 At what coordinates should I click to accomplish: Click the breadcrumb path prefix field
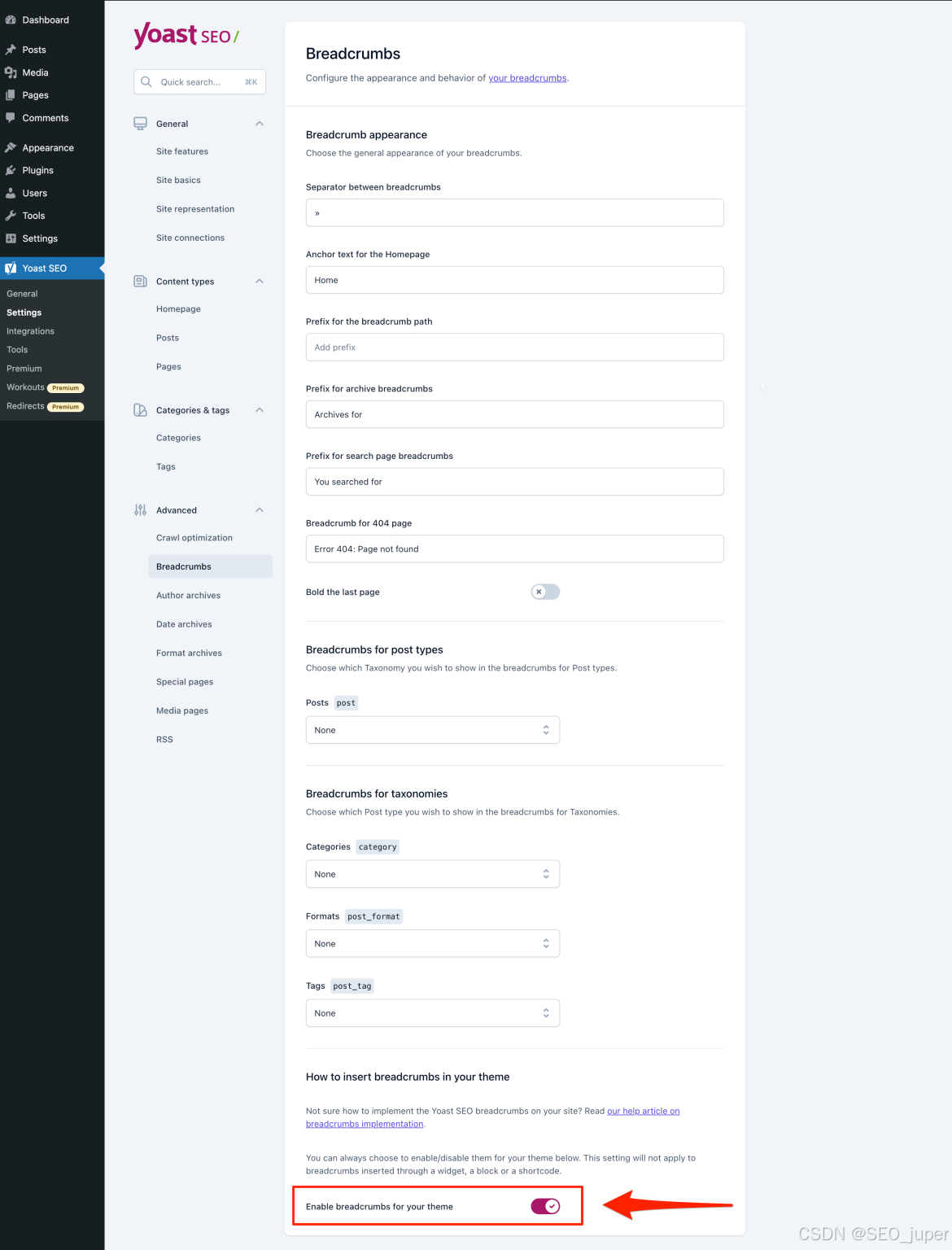click(x=515, y=347)
